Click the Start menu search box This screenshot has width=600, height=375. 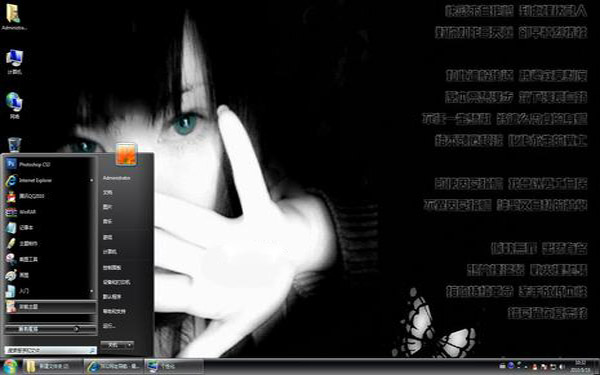[51, 350]
